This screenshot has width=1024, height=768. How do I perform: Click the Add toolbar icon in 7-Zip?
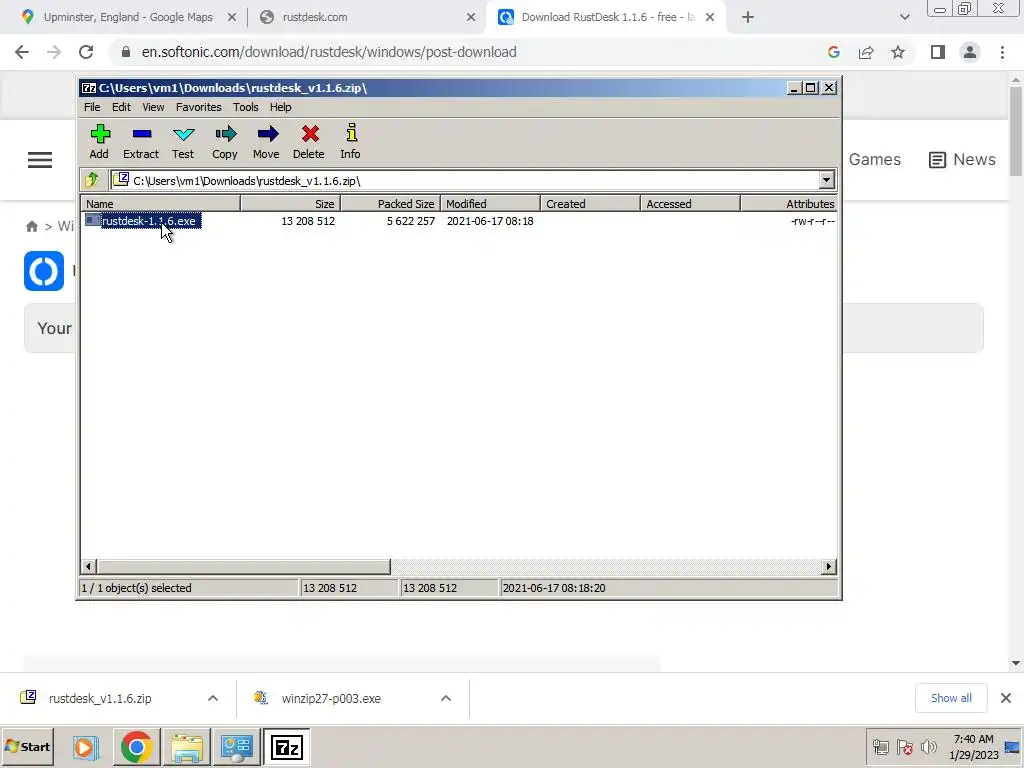(99, 141)
